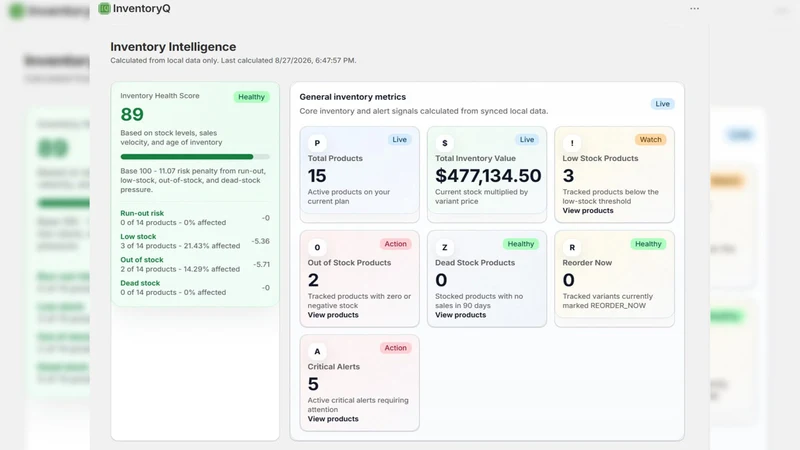Viewport: 800px width, 450px height.
Task: Click View products under Out of Stock Products
Action: [333, 315]
